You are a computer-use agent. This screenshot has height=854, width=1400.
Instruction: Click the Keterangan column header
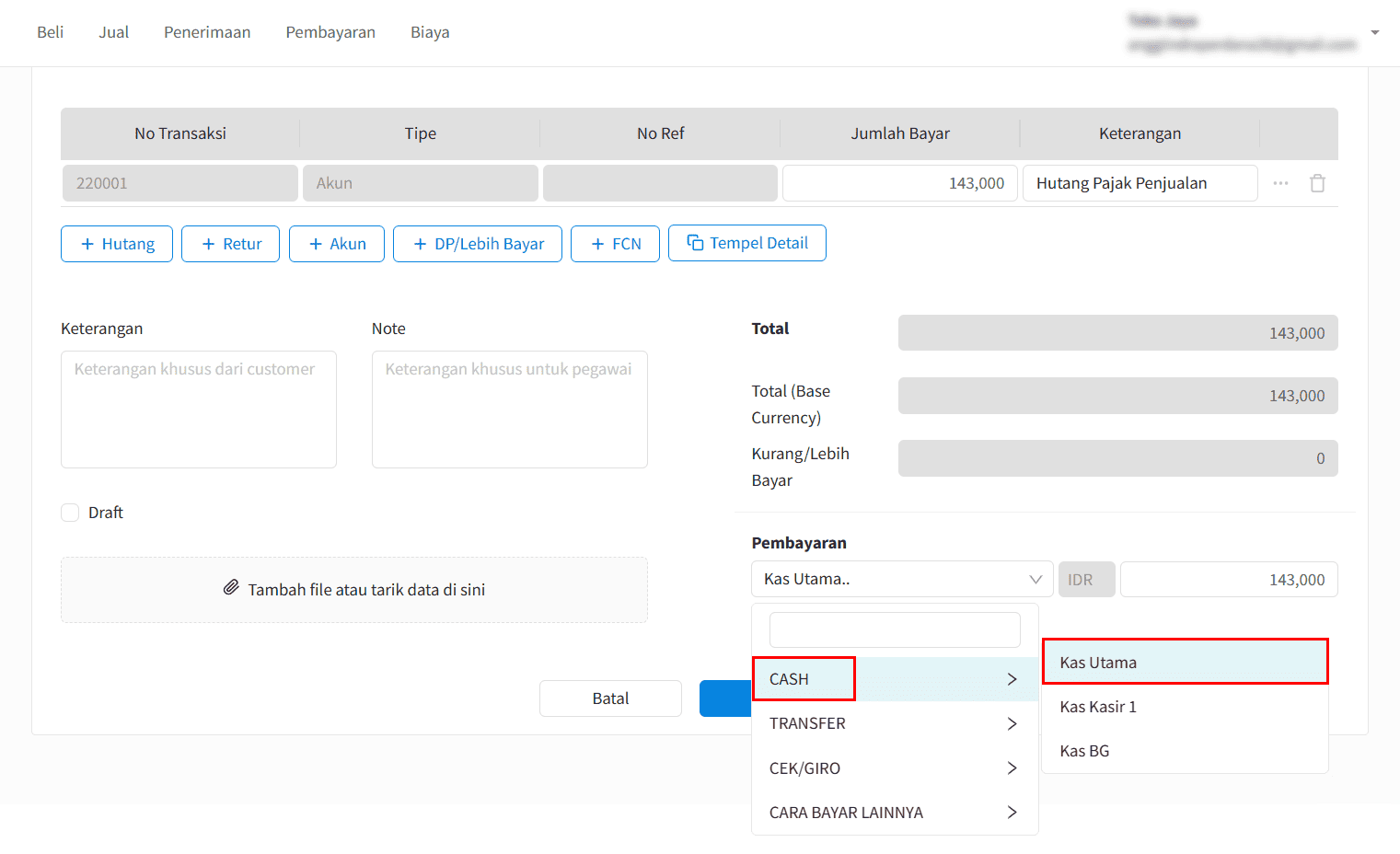1140,133
